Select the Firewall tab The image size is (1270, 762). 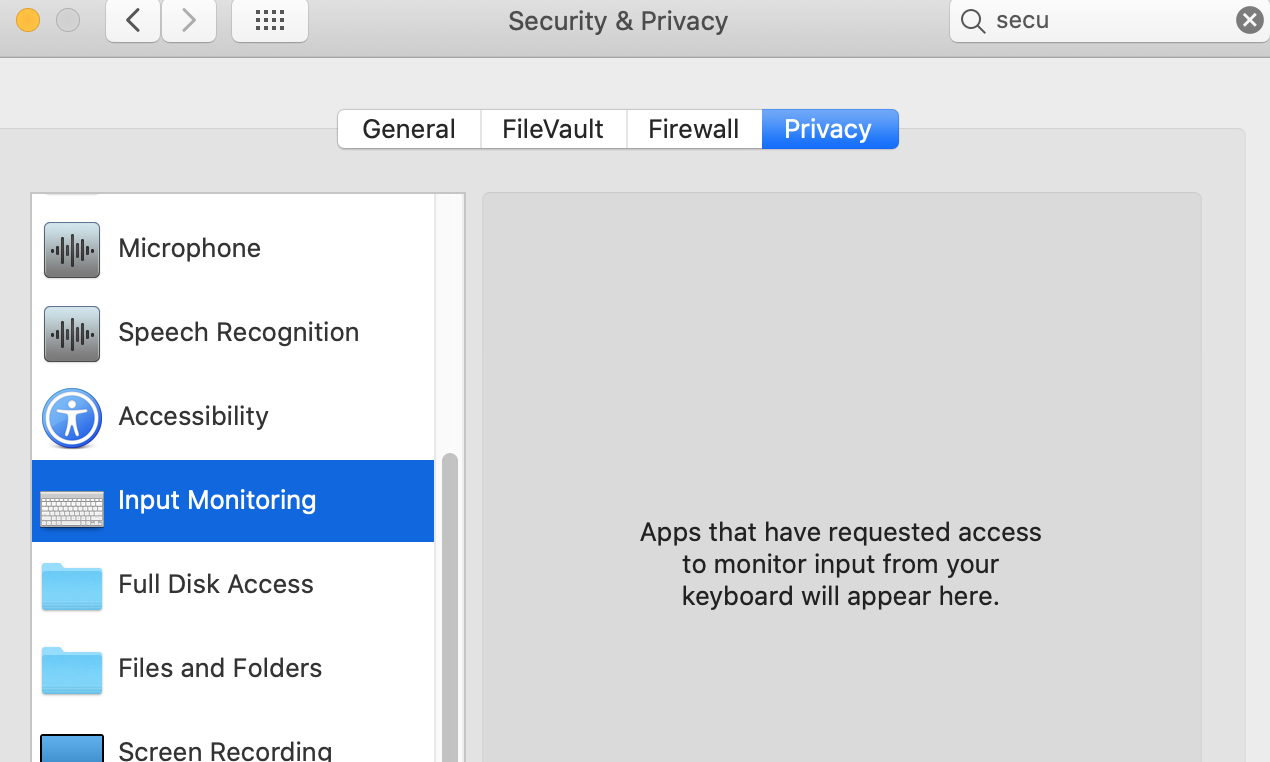[693, 129]
